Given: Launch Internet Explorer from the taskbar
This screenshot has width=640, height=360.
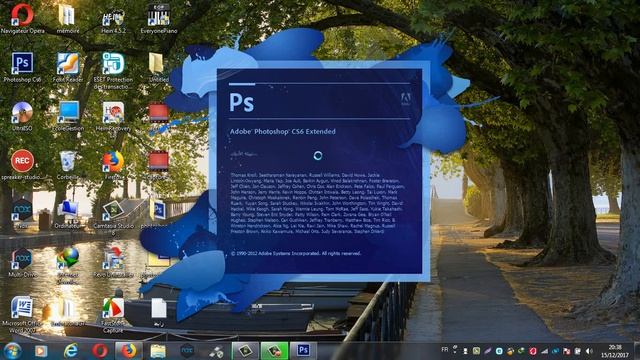Looking at the screenshot, I should pos(71,351).
